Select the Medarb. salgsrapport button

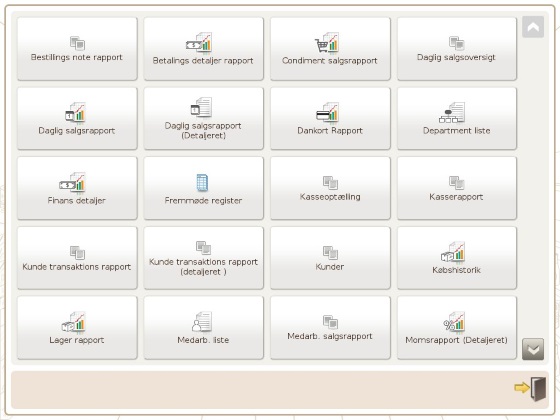coord(330,328)
